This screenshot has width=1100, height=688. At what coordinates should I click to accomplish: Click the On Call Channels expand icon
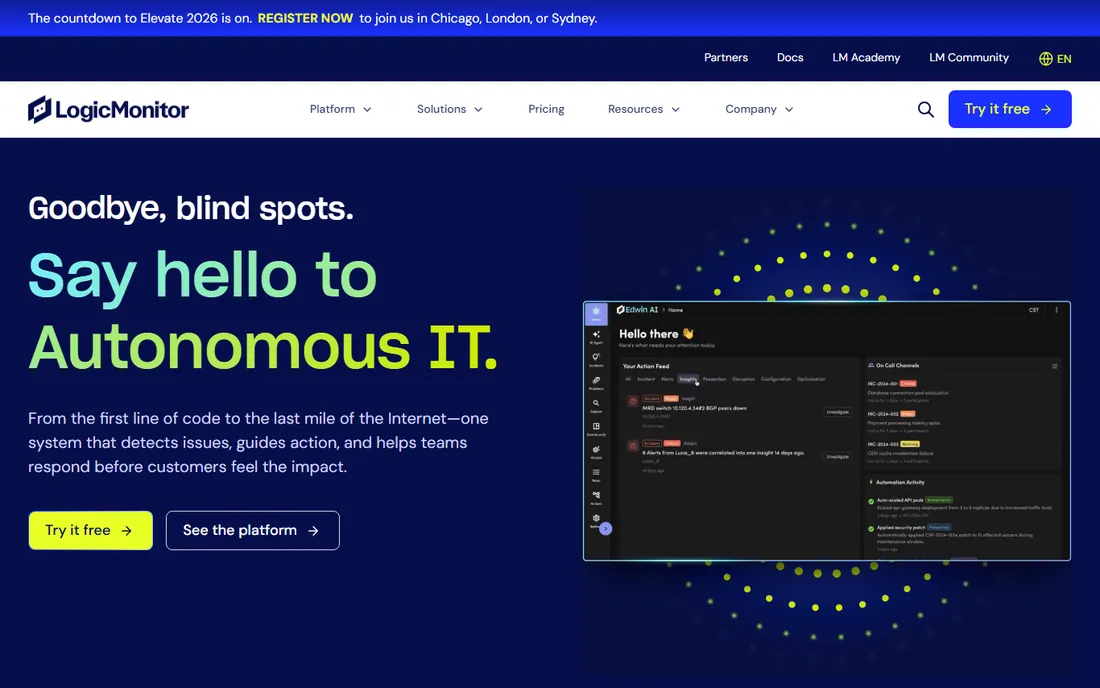[x=1054, y=365]
